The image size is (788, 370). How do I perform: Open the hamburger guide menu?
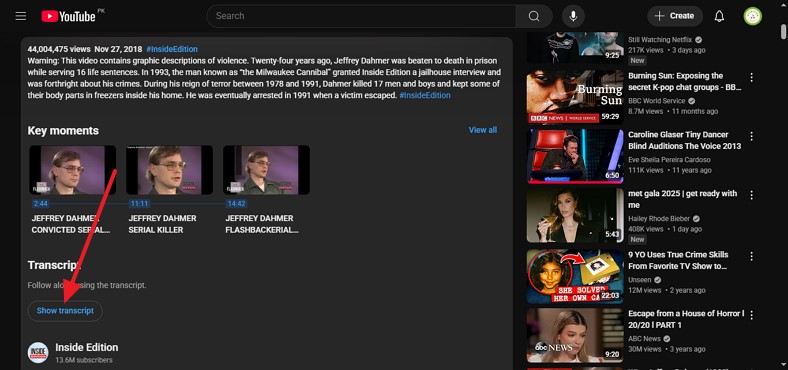[21, 16]
